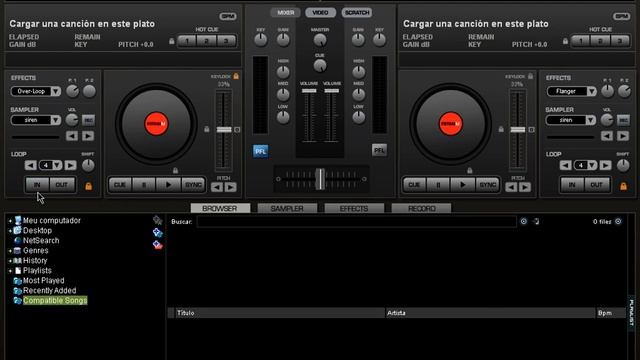Expand Playlists tree node

pyautogui.click(x=10, y=271)
